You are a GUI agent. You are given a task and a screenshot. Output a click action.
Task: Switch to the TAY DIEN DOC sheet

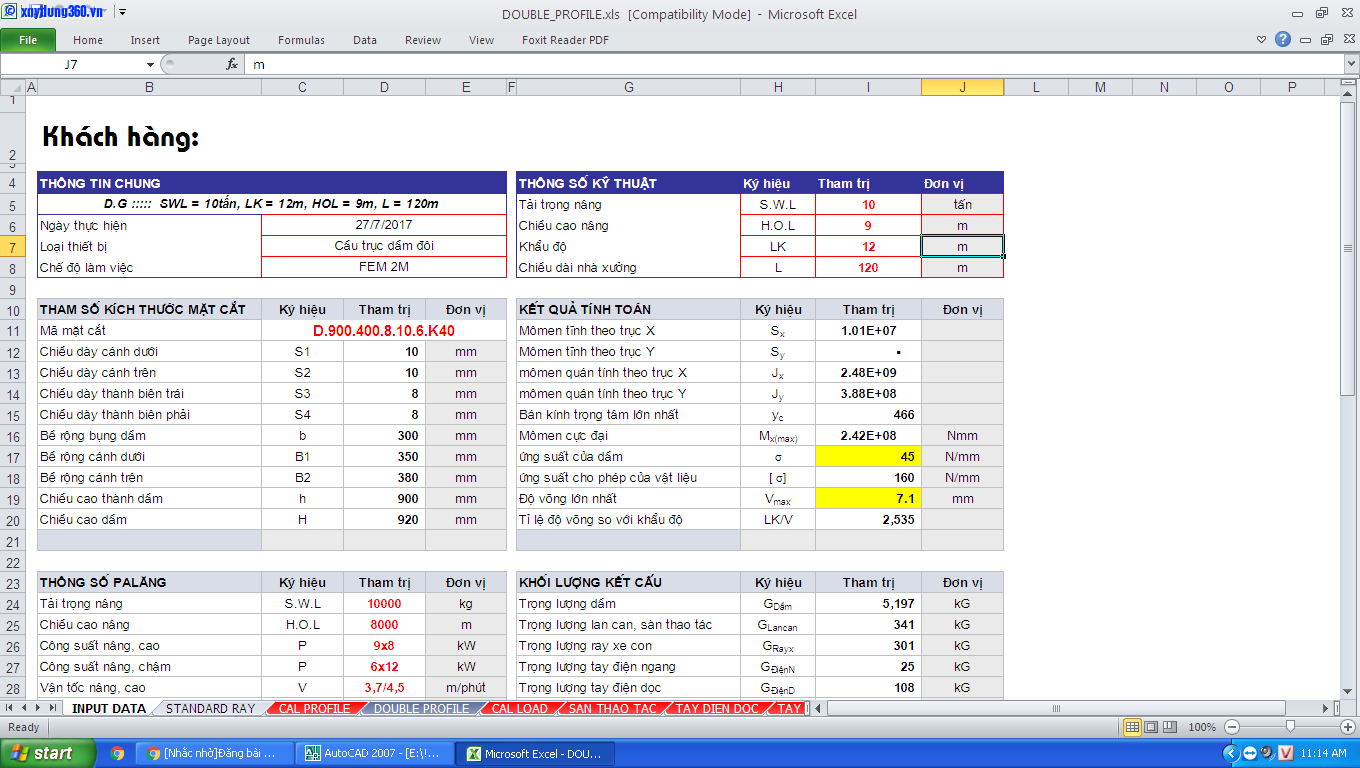(717, 708)
